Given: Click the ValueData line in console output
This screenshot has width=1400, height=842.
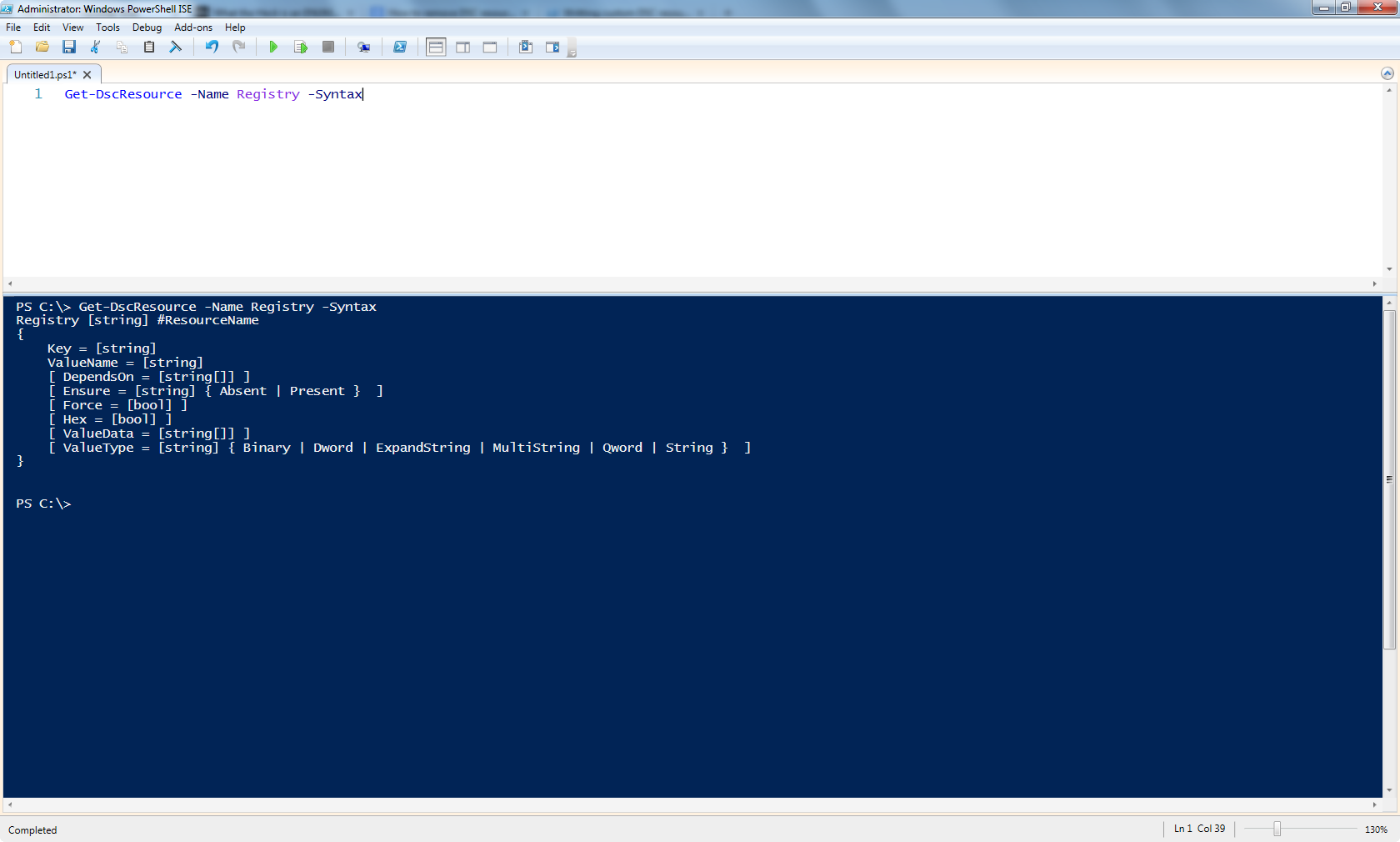Looking at the screenshot, I should pos(149,434).
